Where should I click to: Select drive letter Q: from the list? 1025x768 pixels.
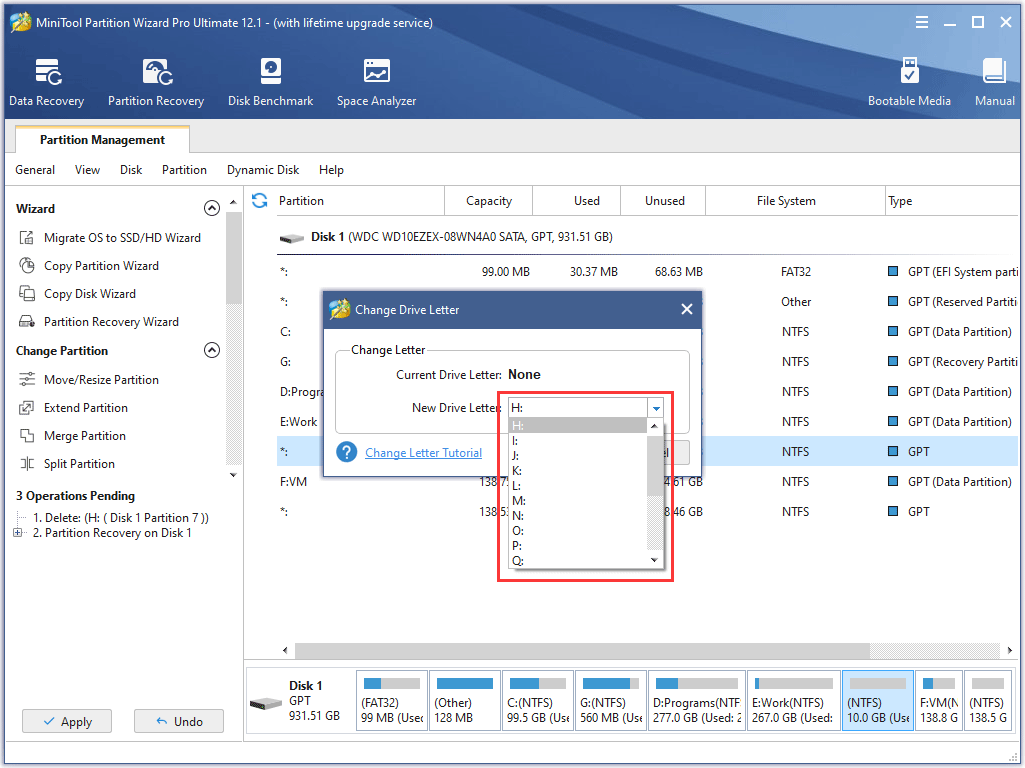click(577, 561)
